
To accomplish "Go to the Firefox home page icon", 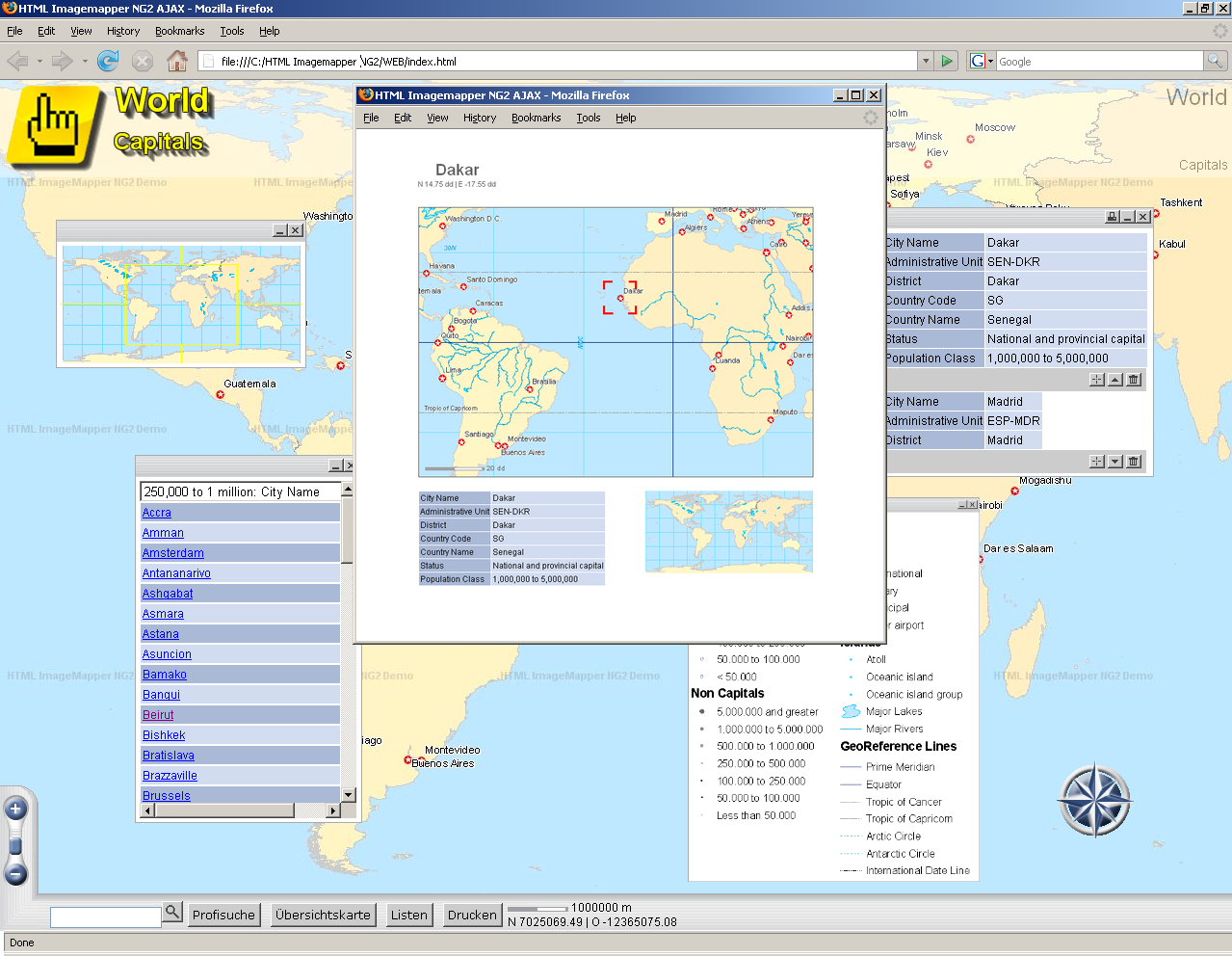I will [177, 62].
